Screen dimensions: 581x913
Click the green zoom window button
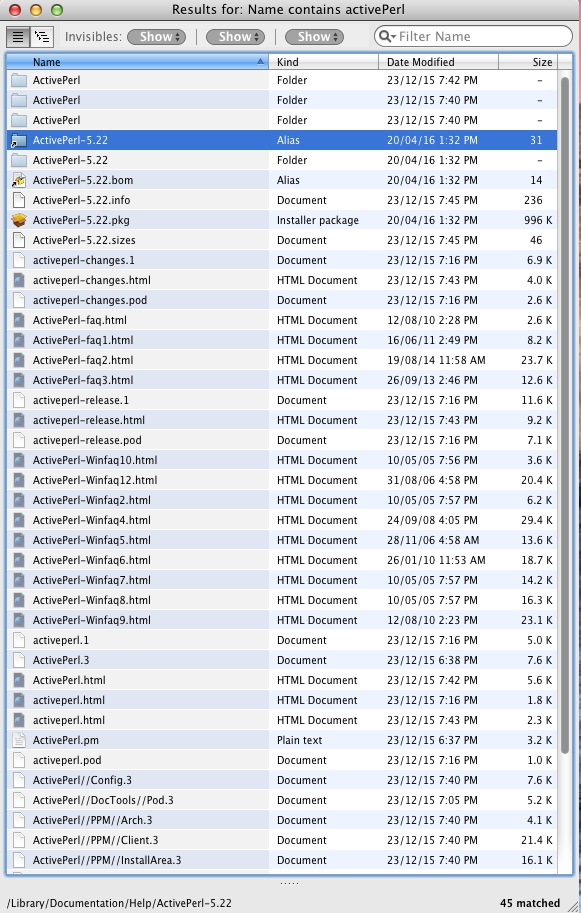tap(56, 10)
